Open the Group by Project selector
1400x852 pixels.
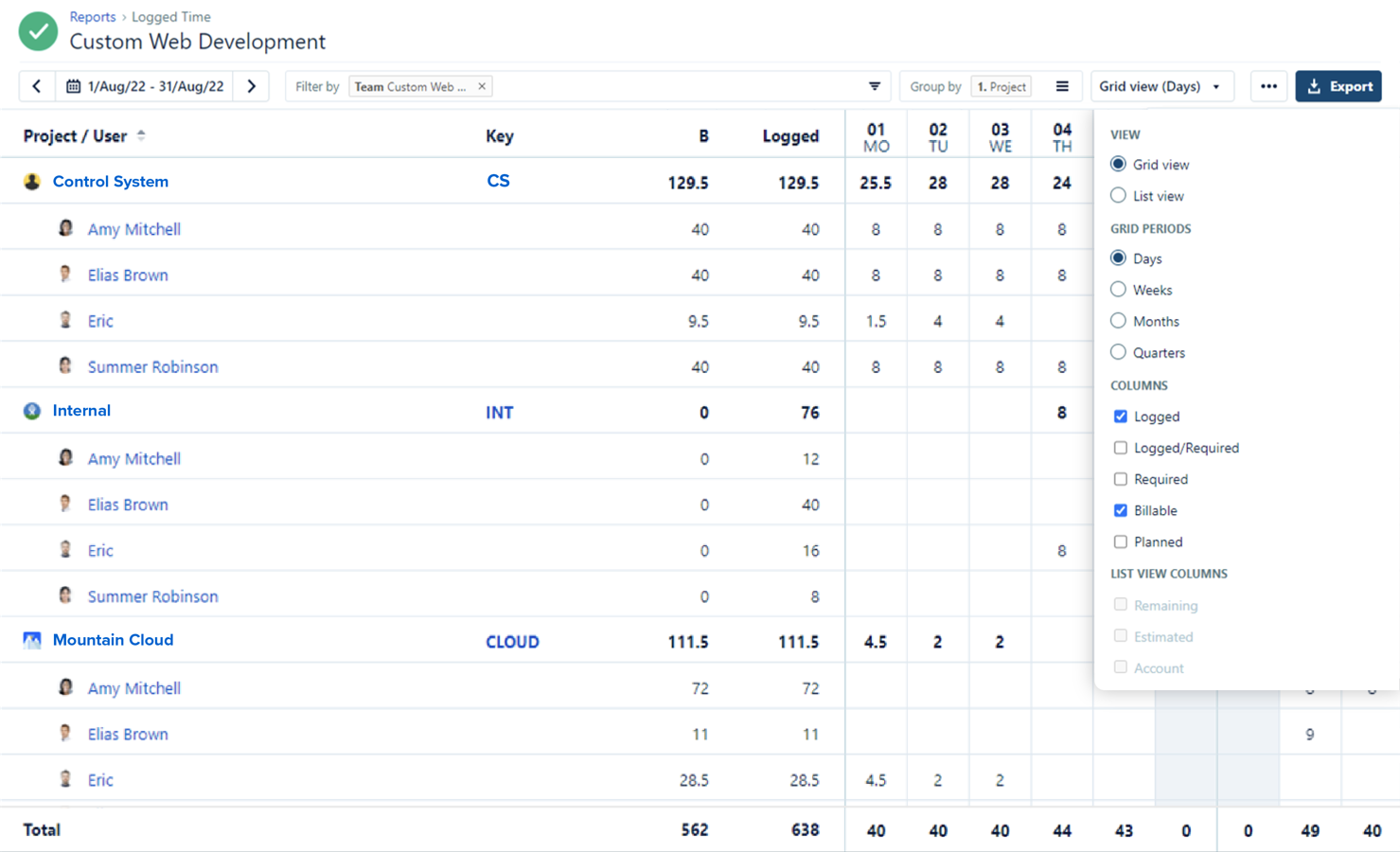(1001, 86)
